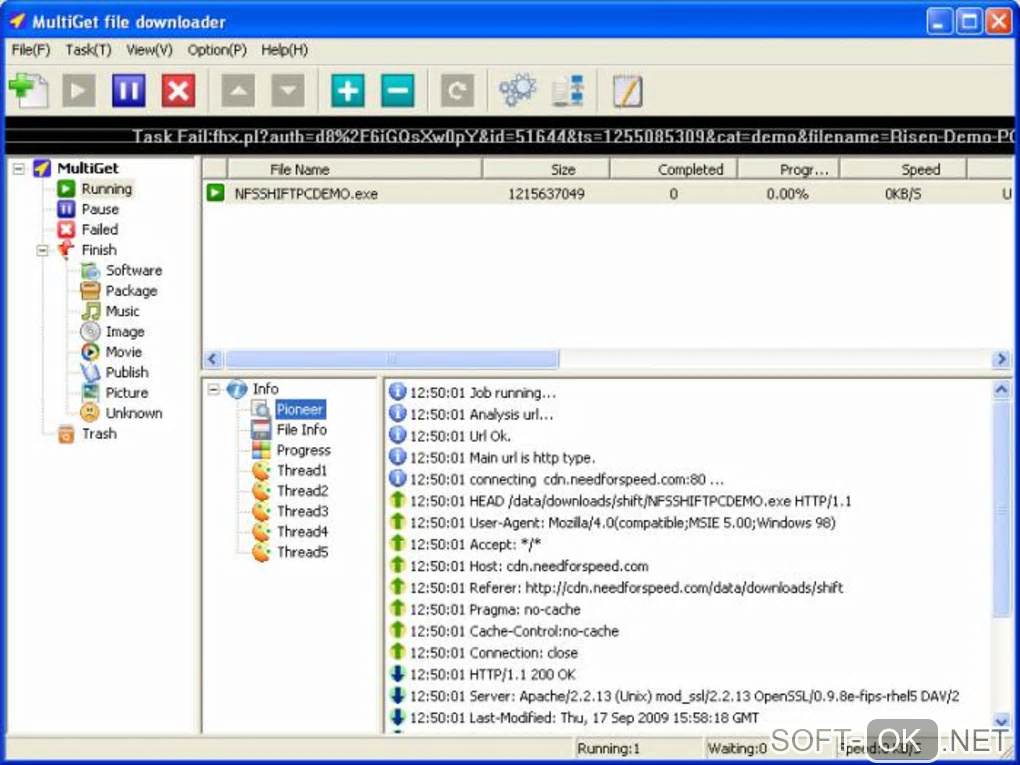The height and width of the screenshot is (765, 1020).
Task: Click the red X delete task button
Action: pos(178,90)
